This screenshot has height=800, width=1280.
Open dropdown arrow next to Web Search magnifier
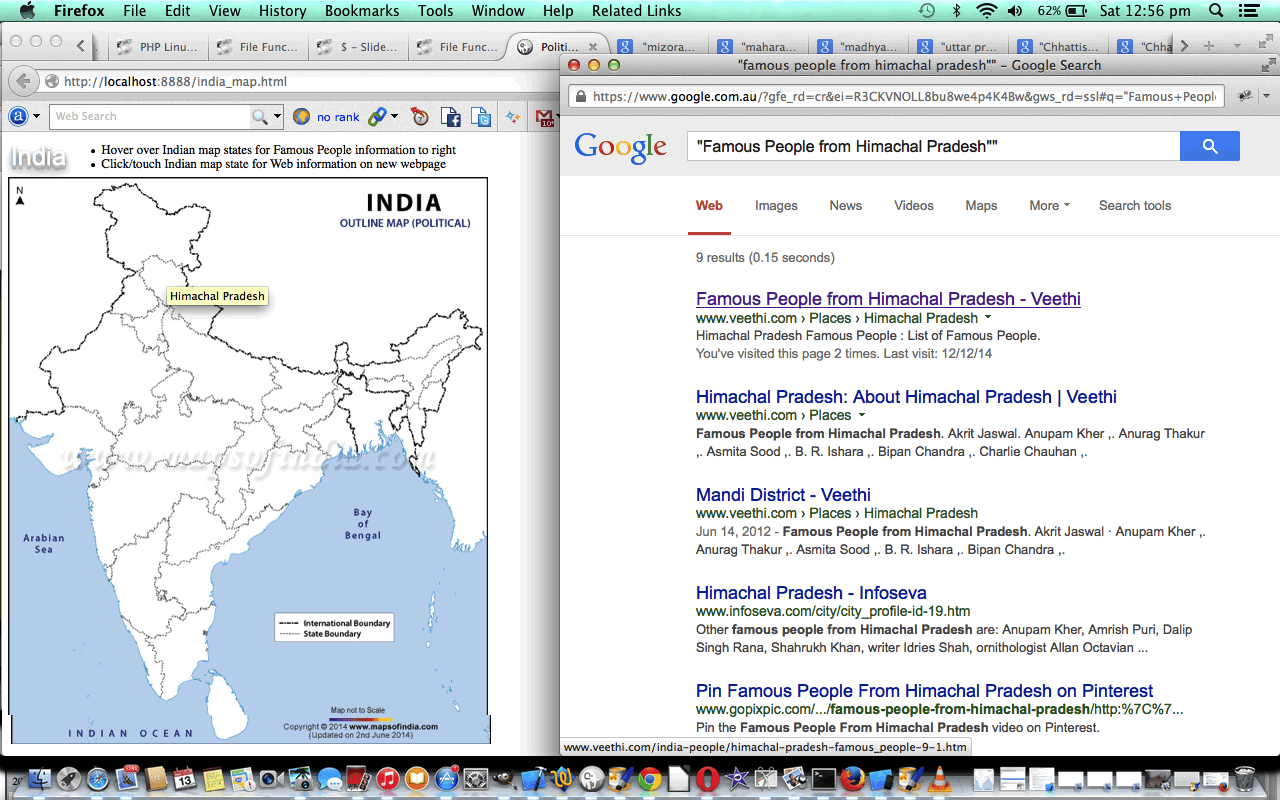pos(278,117)
